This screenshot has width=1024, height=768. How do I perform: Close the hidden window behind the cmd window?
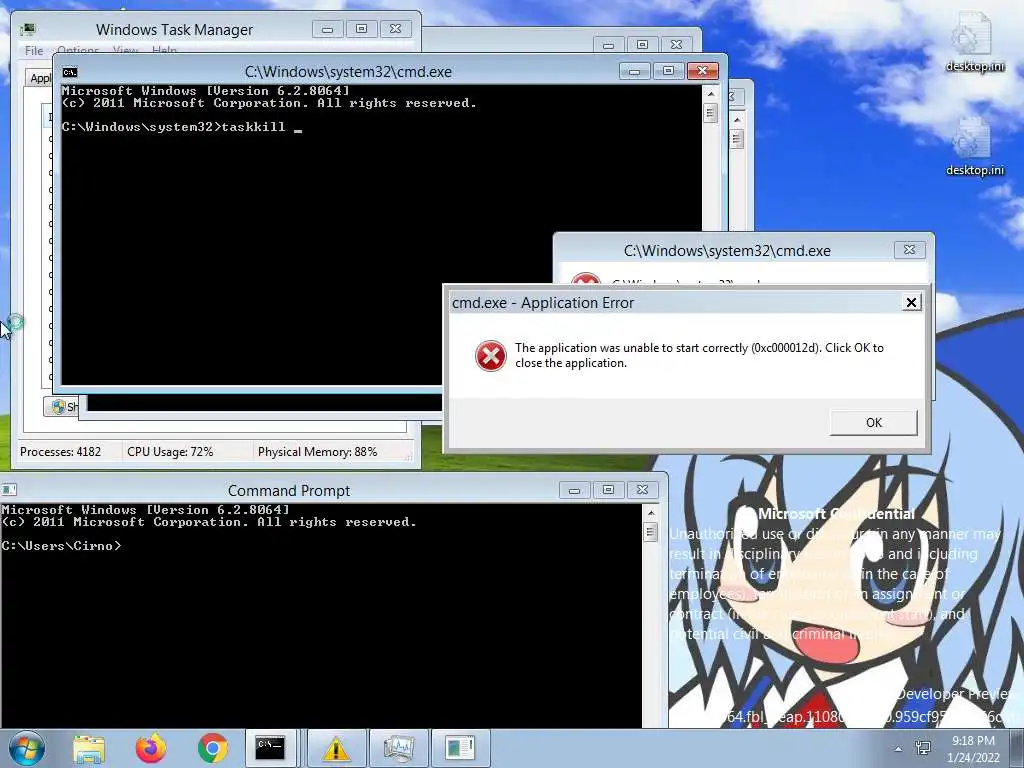pyautogui.click(x=676, y=44)
